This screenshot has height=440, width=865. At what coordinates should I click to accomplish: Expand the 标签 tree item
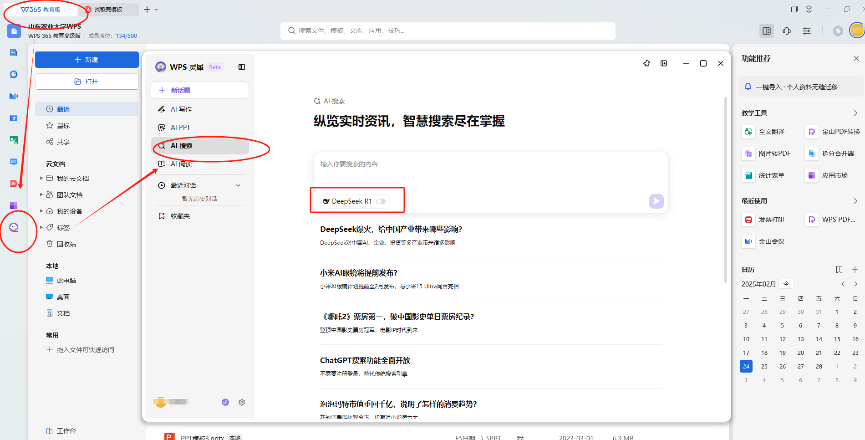click(41, 227)
